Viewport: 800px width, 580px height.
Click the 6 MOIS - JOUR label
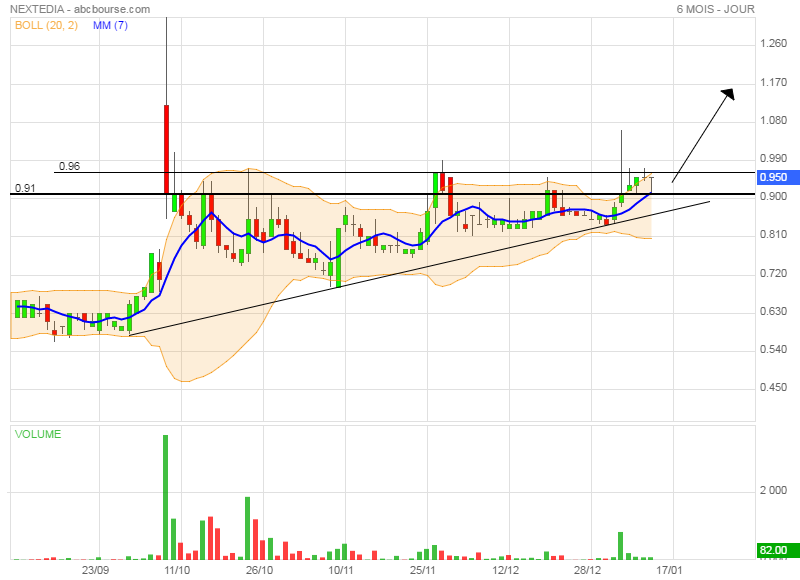click(715, 9)
